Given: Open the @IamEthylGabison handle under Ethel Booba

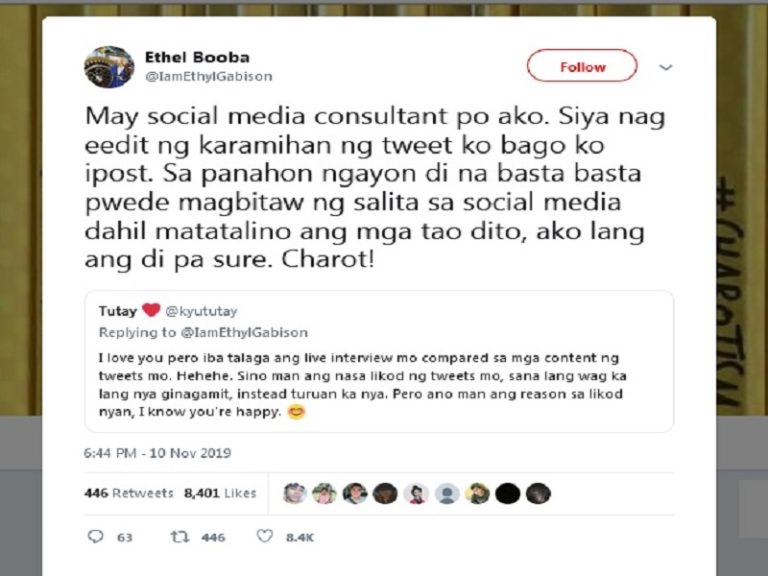Looking at the screenshot, I should point(209,76).
